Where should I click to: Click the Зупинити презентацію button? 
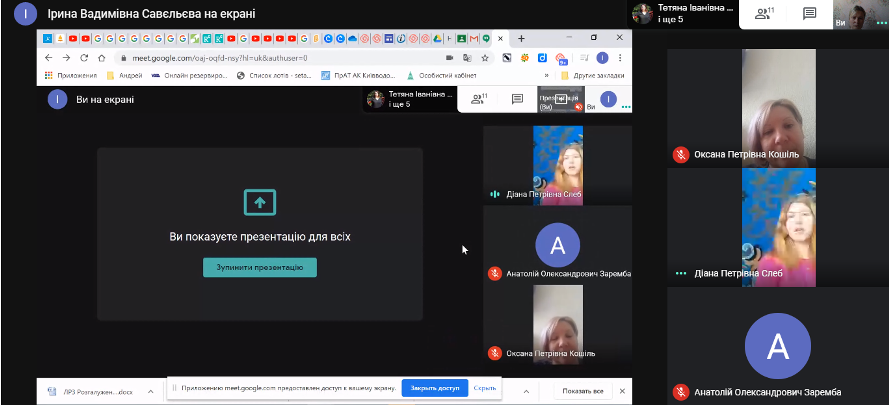tap(260, 267)
